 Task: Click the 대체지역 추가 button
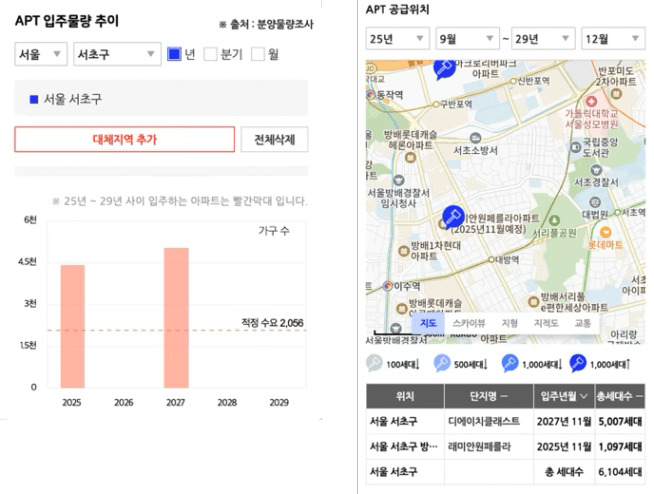click(125, 139)
